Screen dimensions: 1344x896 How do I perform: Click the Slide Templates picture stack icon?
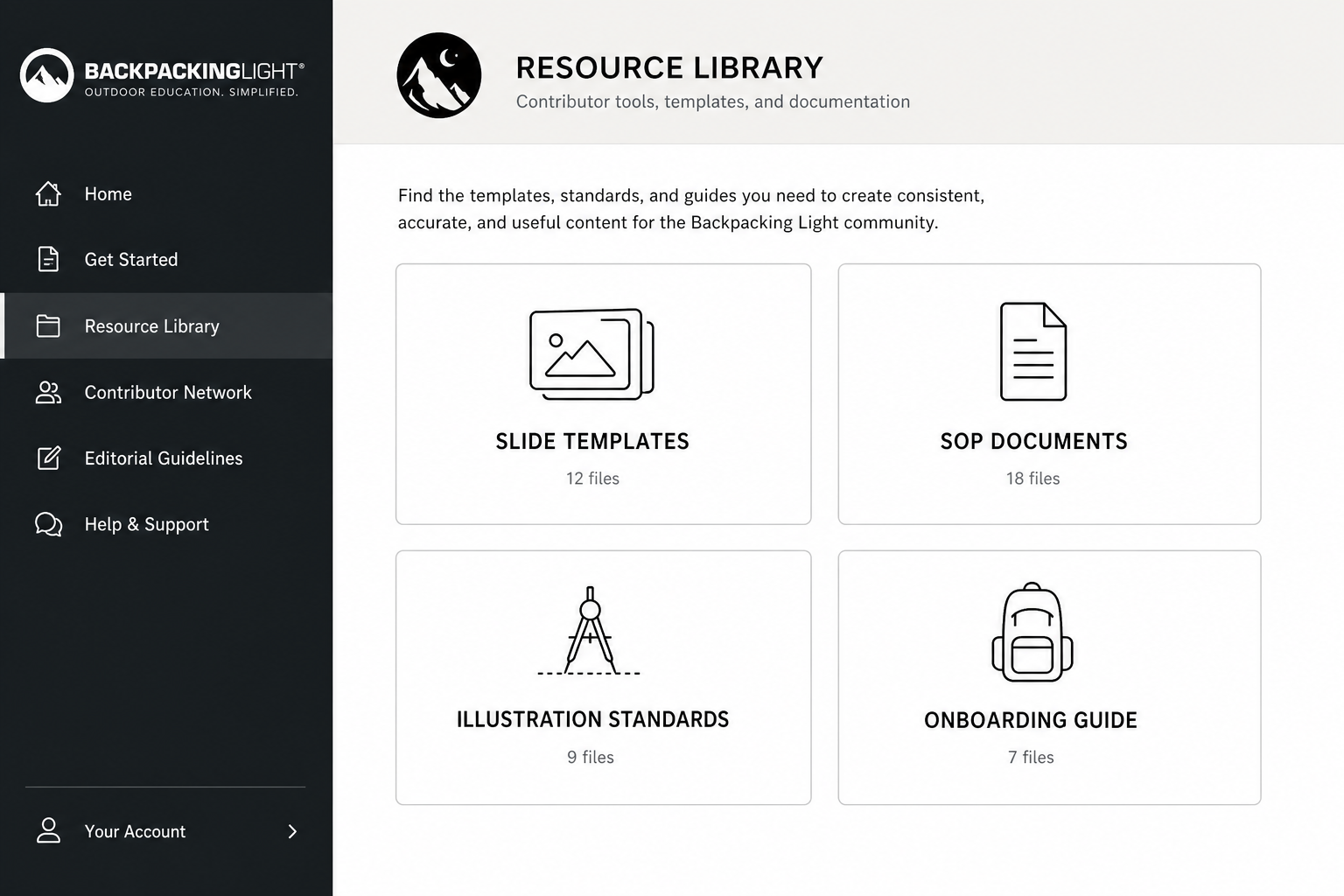click(x=591, y=354)
